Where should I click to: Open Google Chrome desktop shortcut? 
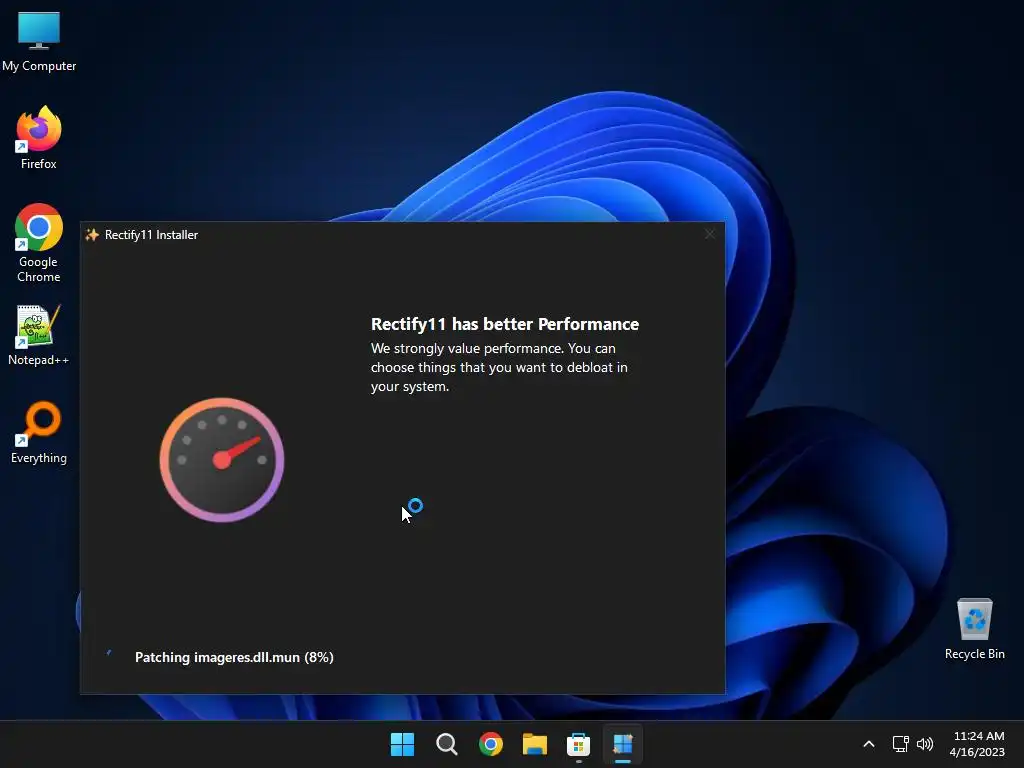[39, 243]
